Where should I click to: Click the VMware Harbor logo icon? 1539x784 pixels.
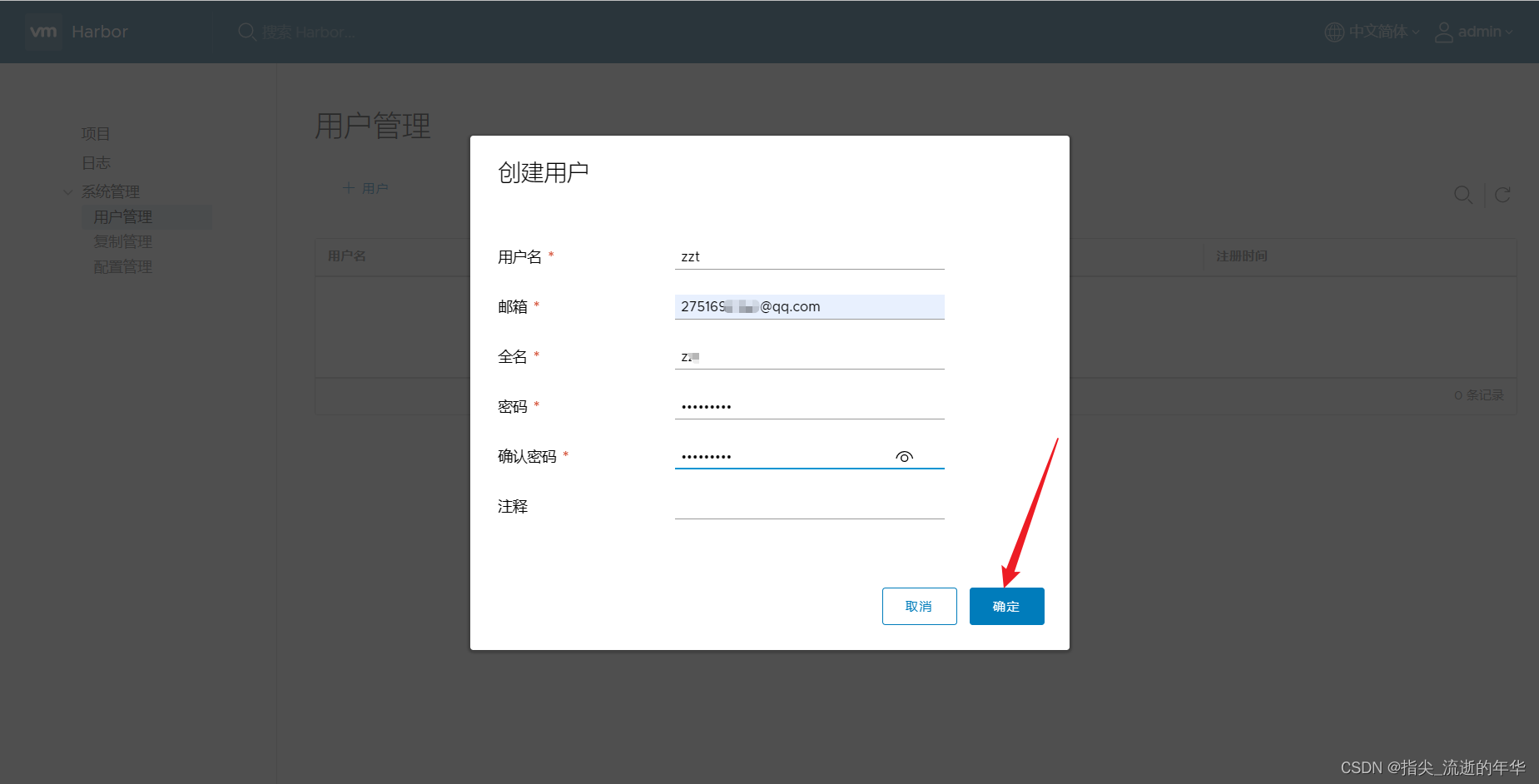point(43,32)
